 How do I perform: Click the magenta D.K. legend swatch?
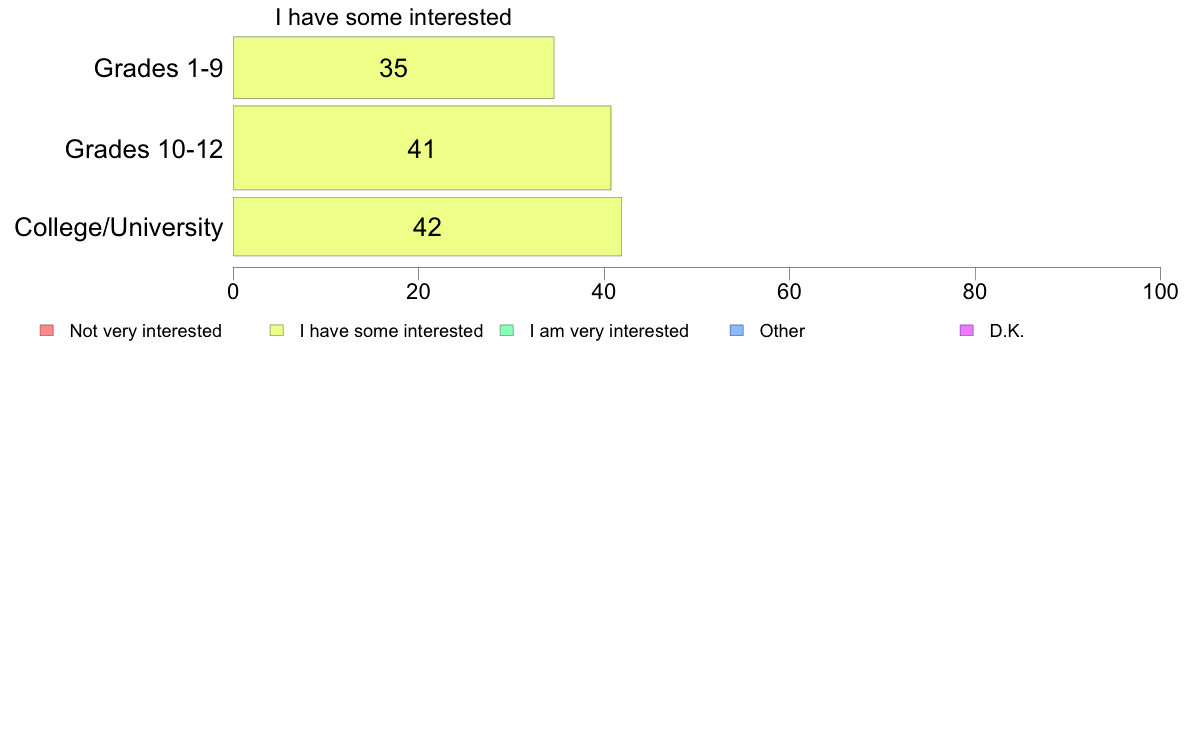click(x=967, y=330)
